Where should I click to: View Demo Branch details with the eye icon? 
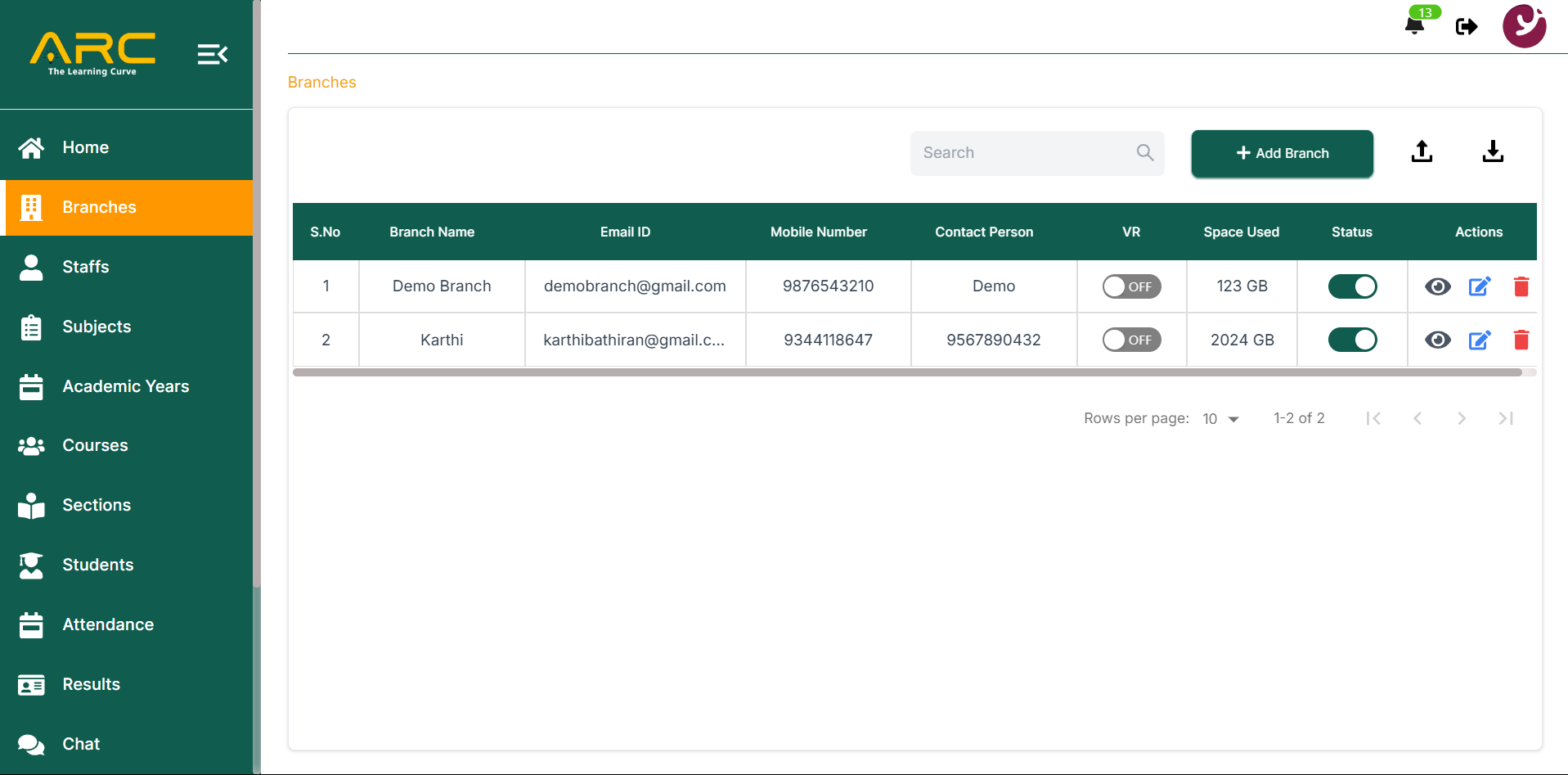(1437, 286)
